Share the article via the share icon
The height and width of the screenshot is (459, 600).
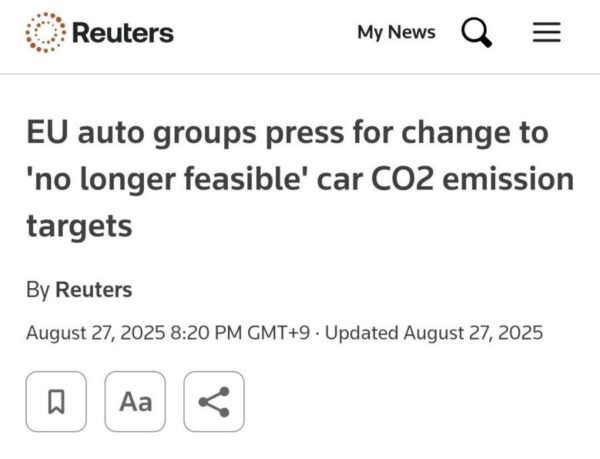pos(214,402)
